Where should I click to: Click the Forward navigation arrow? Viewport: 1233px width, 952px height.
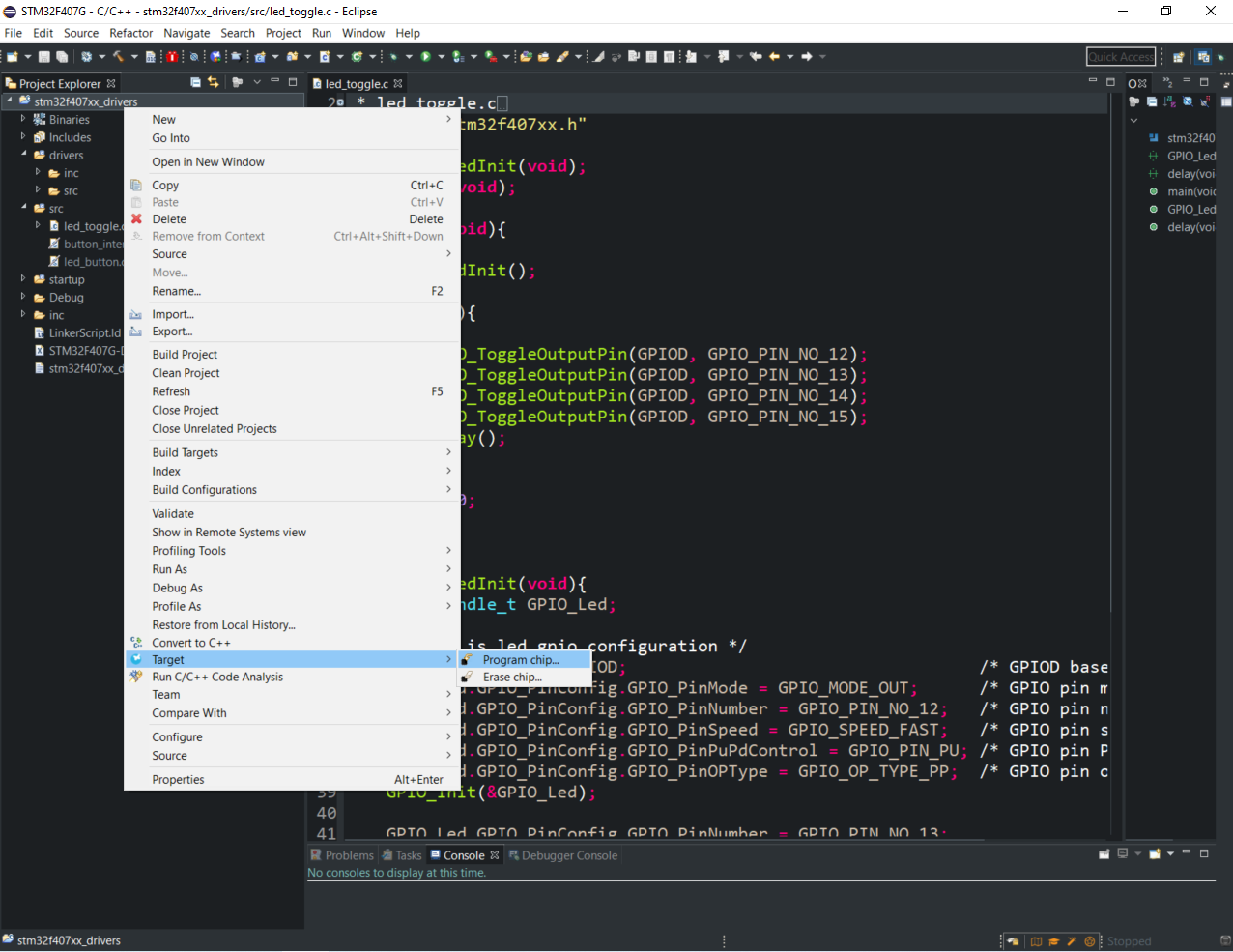pyautogui.click(x=807, y=57)
